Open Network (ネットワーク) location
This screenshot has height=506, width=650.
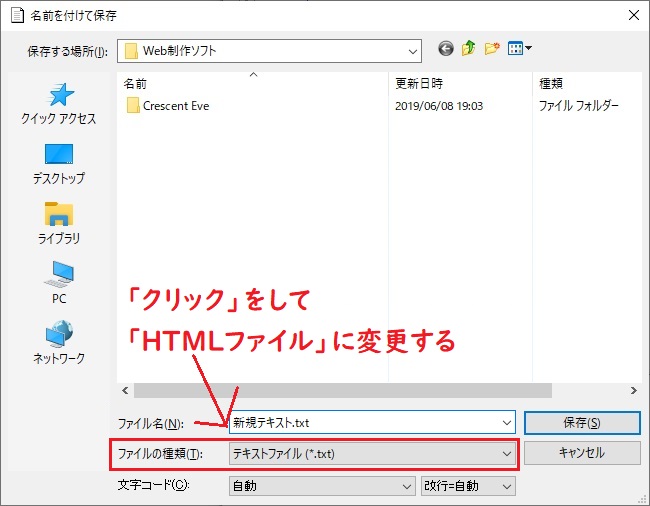59,343
